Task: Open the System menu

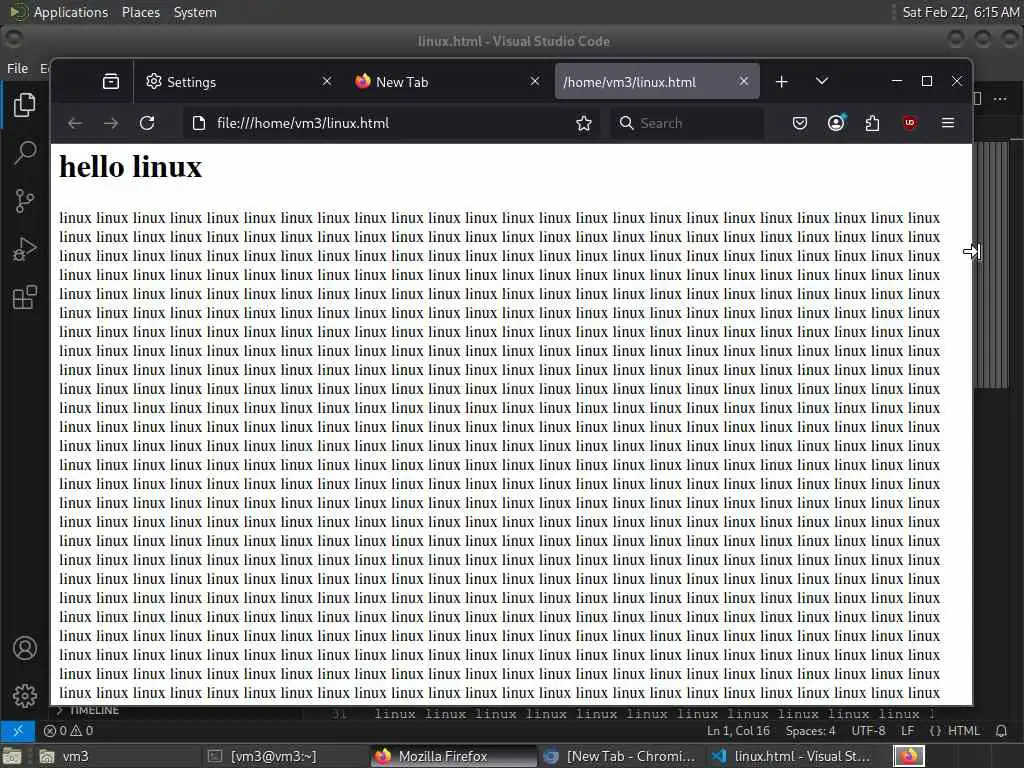Action: (x=195, y=12)
